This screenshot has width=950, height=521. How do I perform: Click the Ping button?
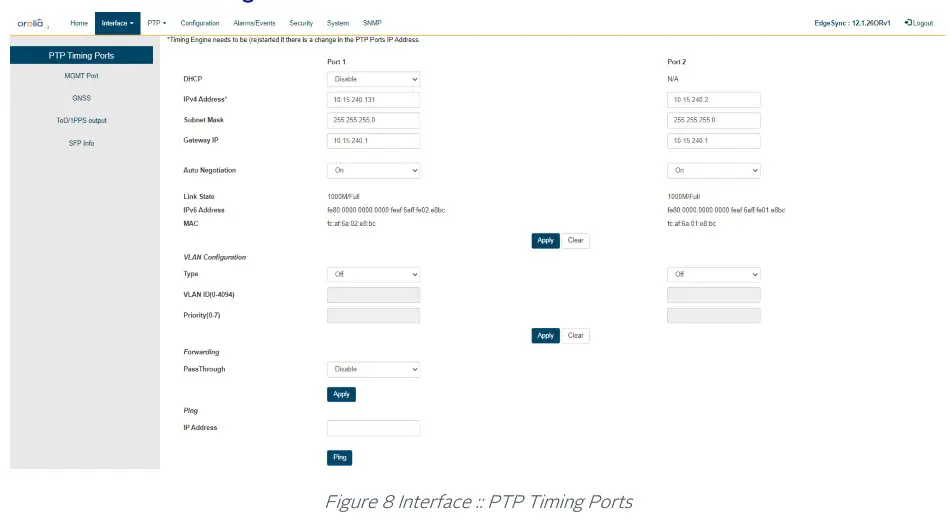tap(339, 457)
